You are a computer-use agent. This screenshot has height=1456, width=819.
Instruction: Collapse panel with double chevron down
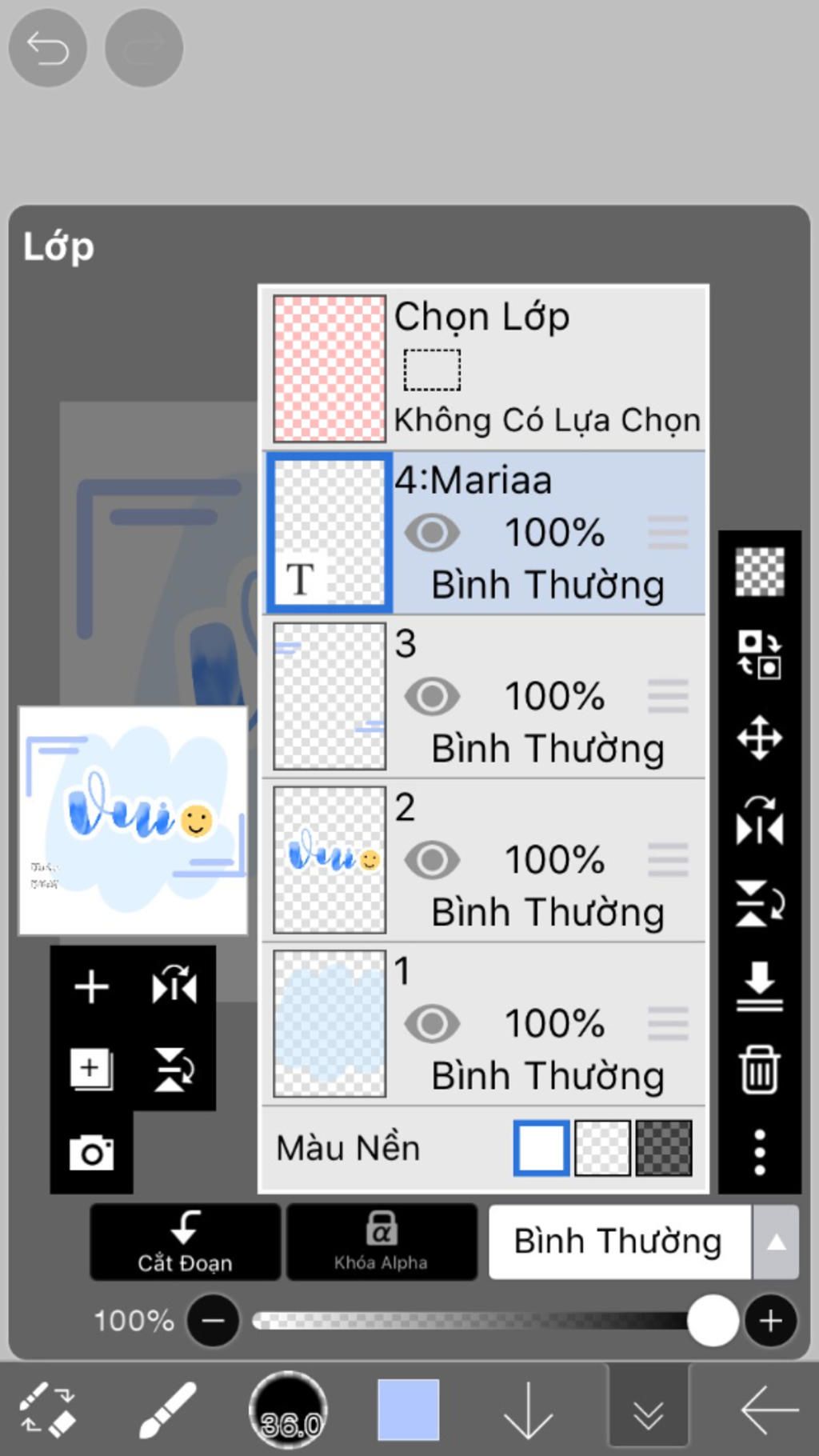pos(648,1414)
